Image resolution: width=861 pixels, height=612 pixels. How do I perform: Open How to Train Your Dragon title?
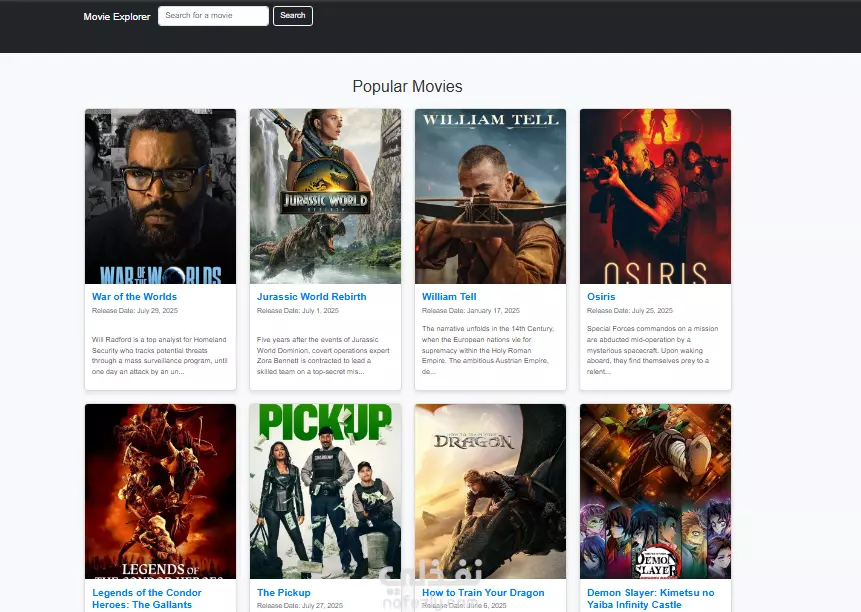[483, 593]
